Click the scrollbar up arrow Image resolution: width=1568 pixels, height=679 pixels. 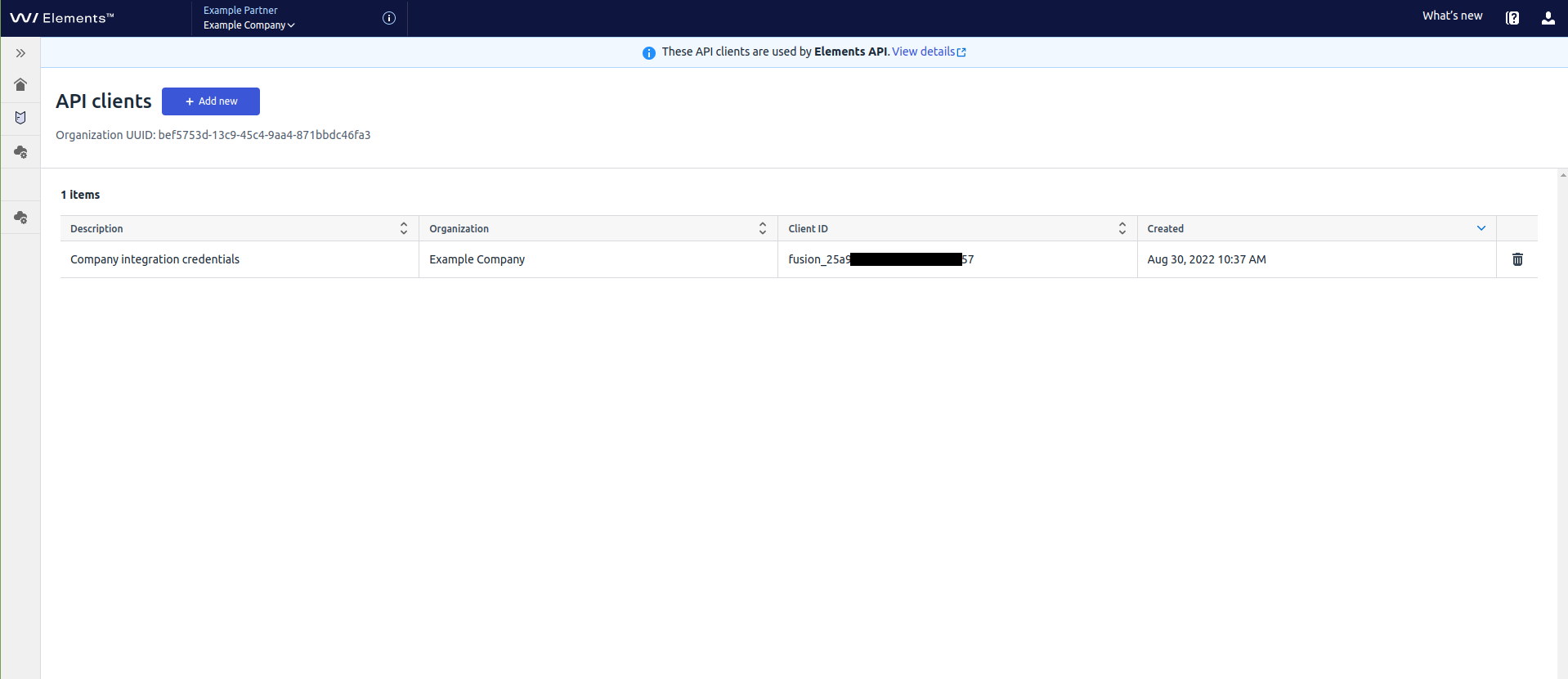point(1562,175)
